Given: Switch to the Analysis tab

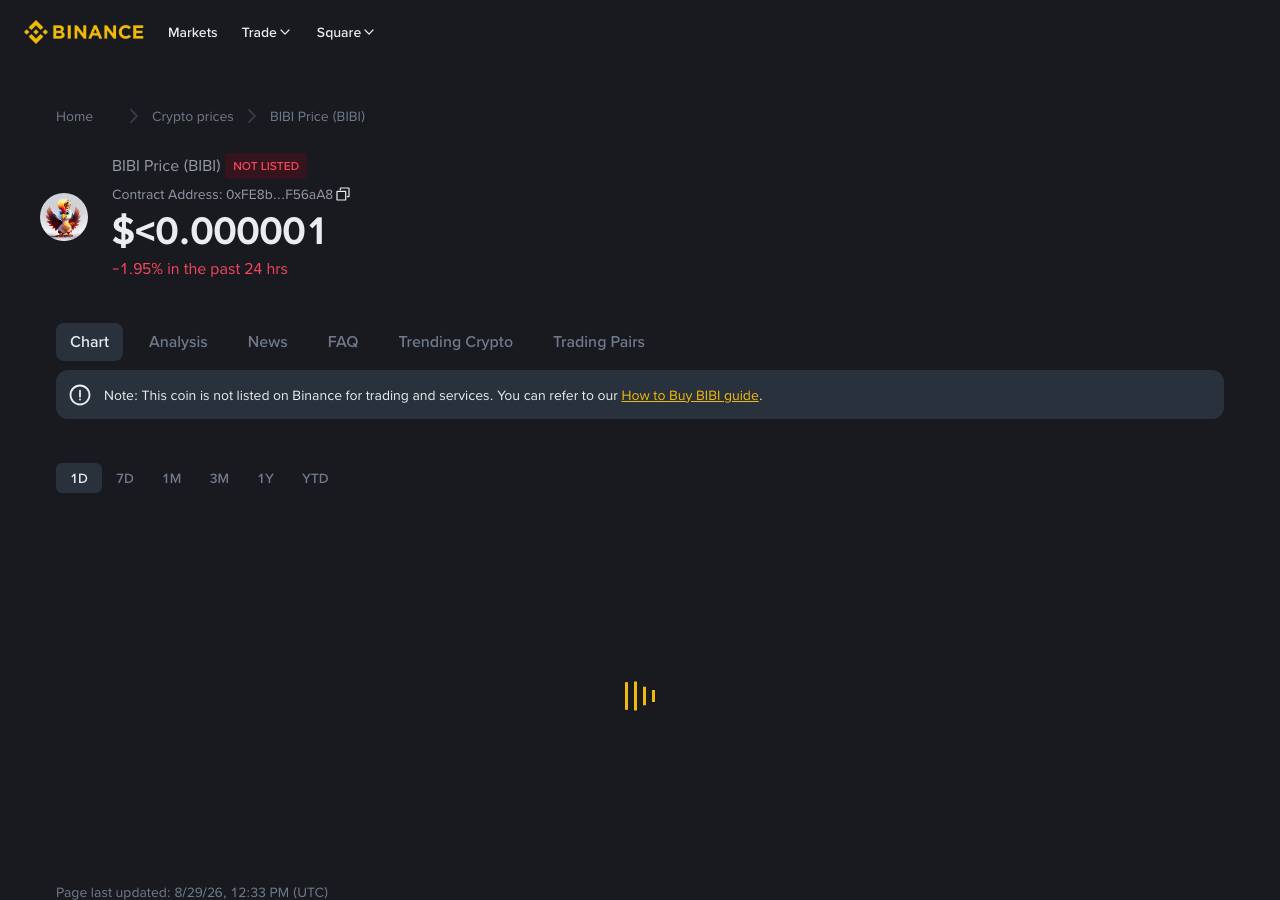Looking at the screenshot, I should 178,342.
